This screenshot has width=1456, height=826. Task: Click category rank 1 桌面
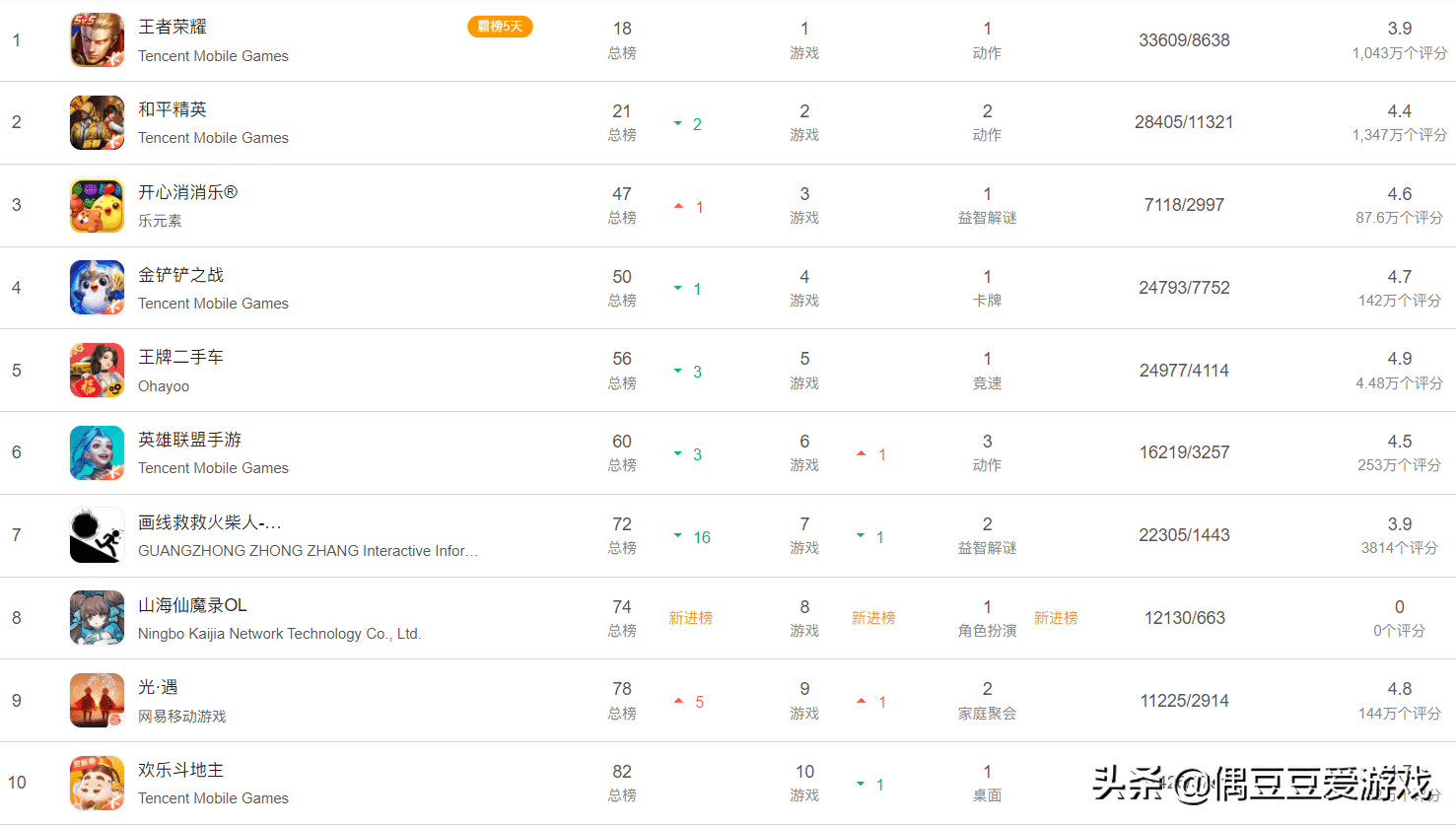[987, 783]
